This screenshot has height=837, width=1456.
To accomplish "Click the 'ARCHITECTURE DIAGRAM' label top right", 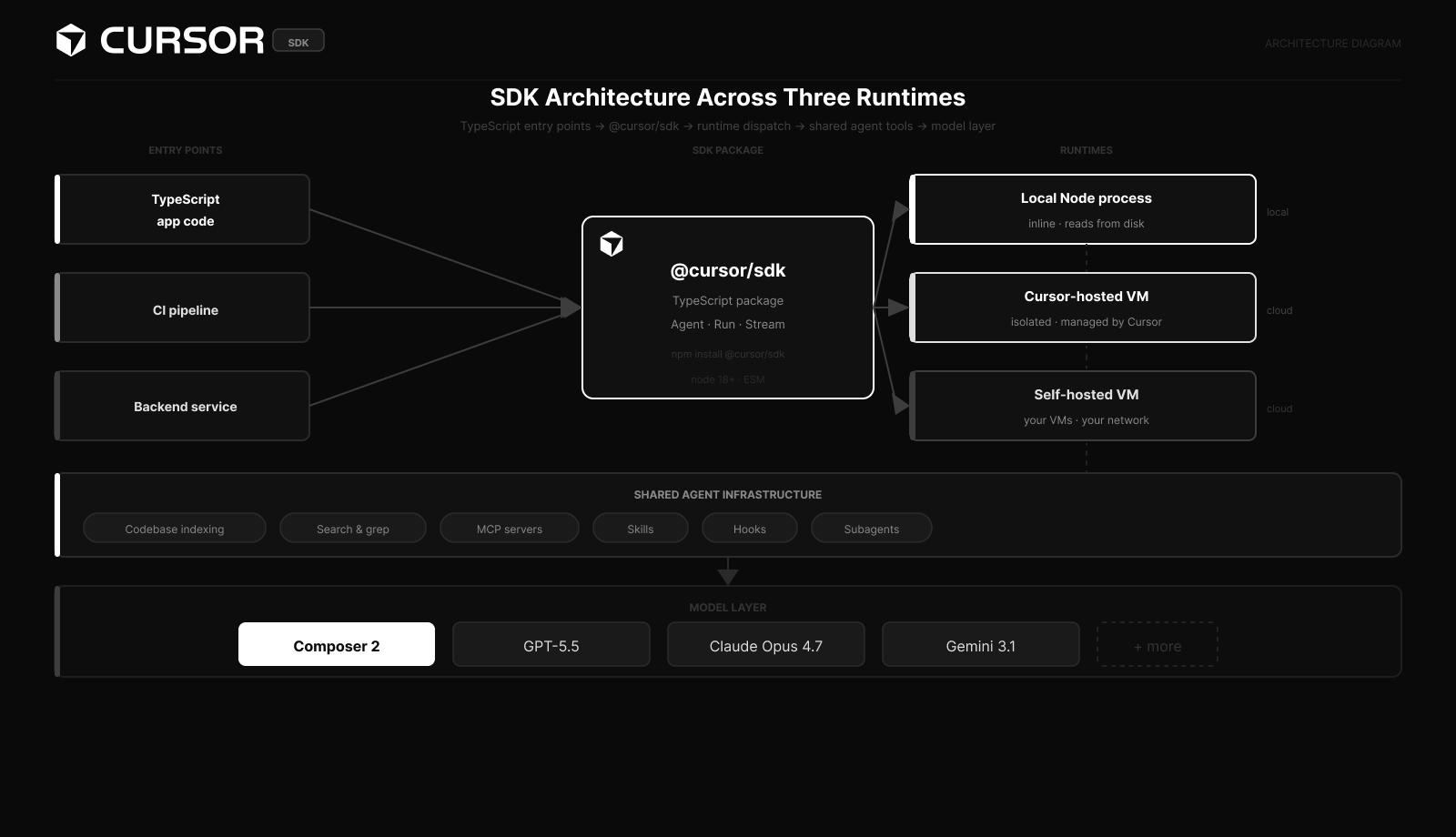I will click(x=1333, y=44).
